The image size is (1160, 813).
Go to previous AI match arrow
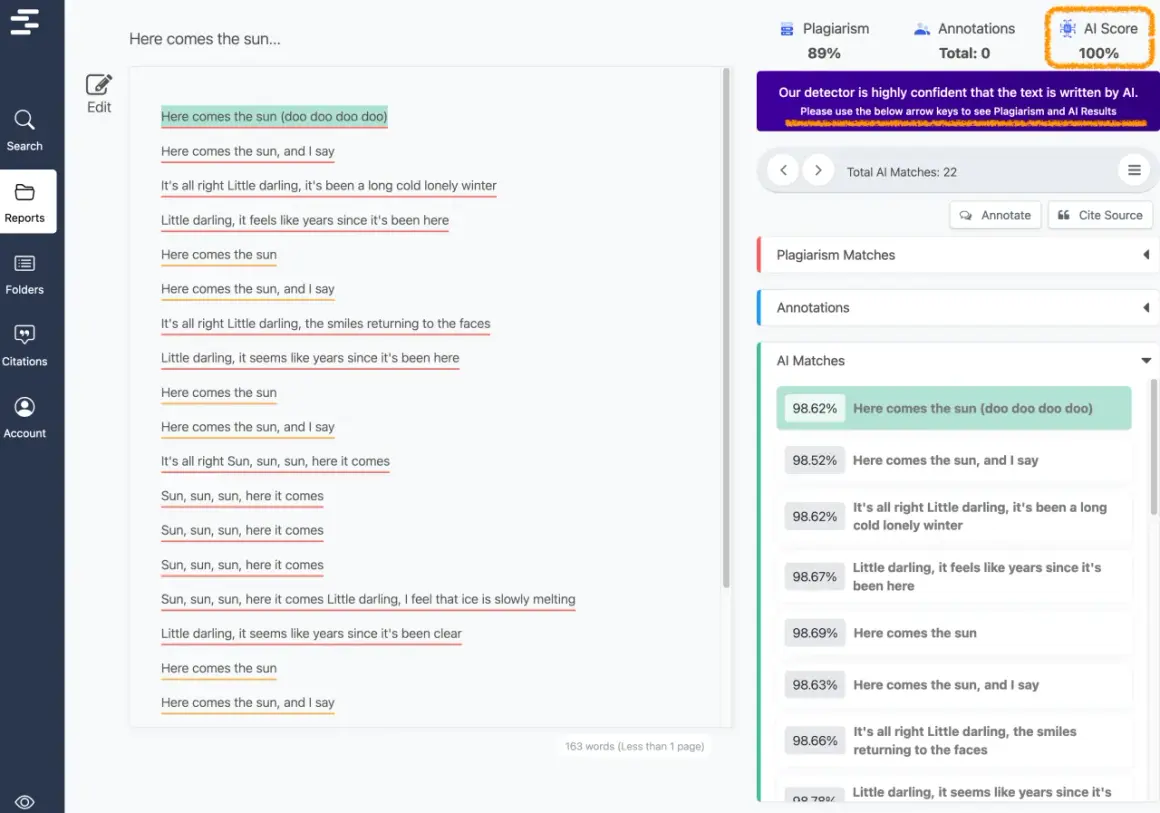tap(783, 170)
